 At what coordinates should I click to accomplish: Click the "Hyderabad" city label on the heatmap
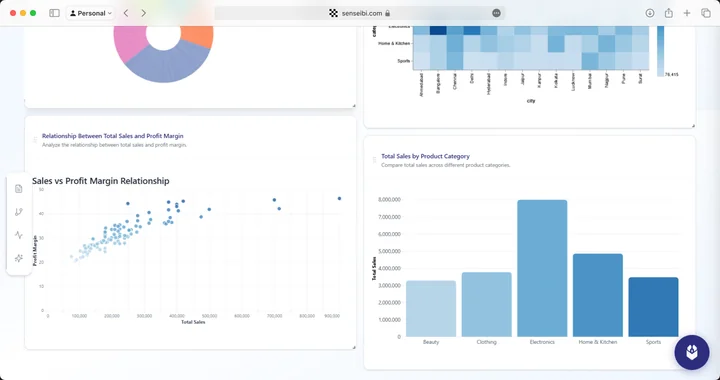[489, 84]
